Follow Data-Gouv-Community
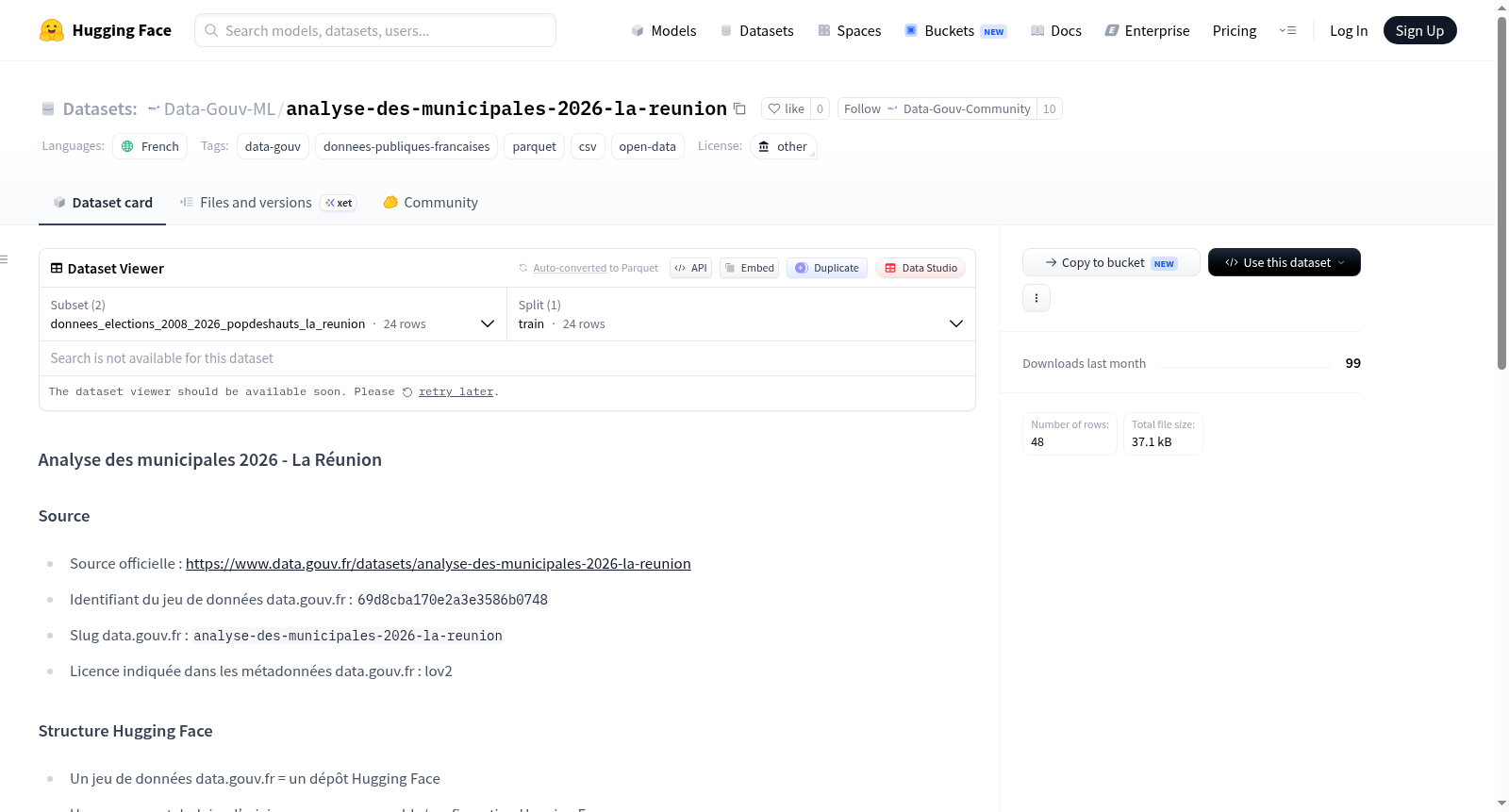Screen dimensions: 1509x812 tap(937, 108)
